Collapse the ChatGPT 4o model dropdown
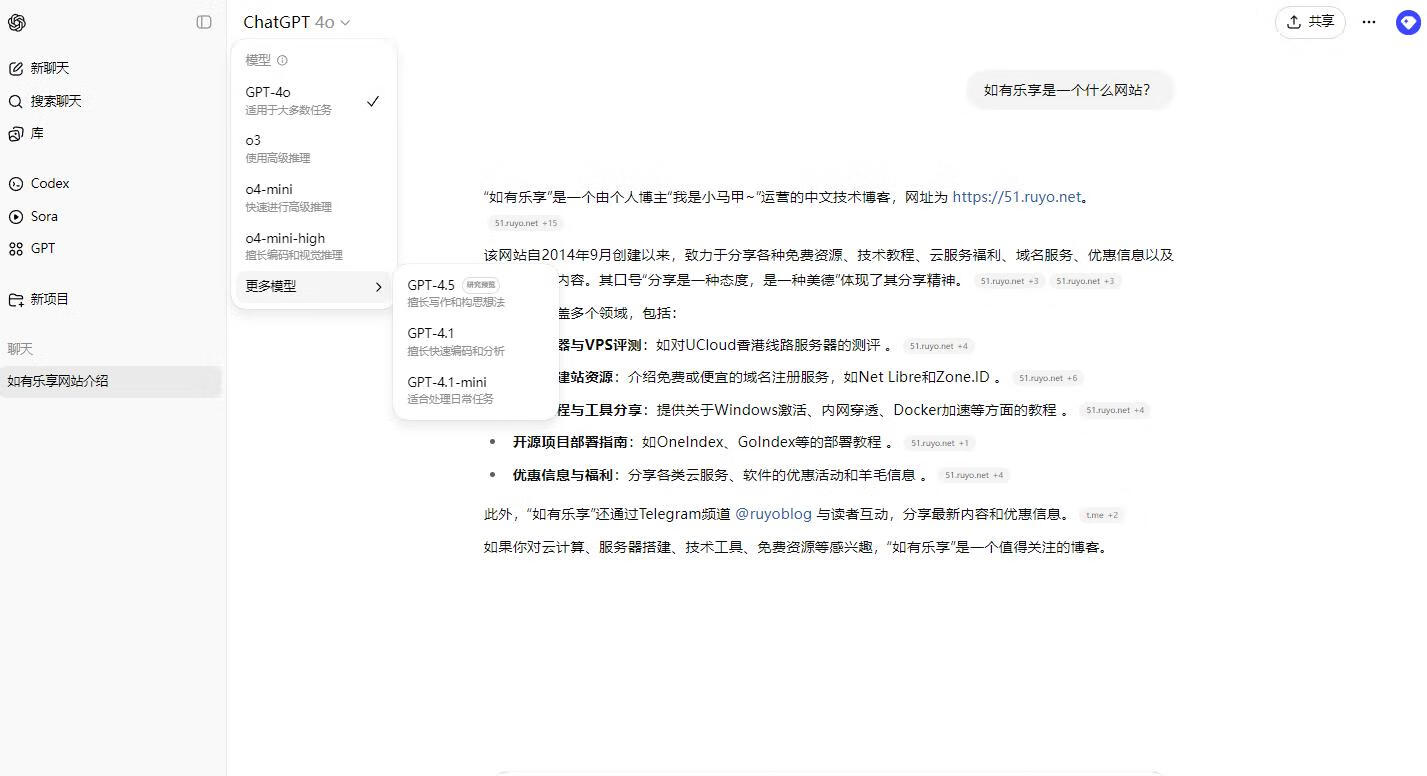 tap(297, 22)
